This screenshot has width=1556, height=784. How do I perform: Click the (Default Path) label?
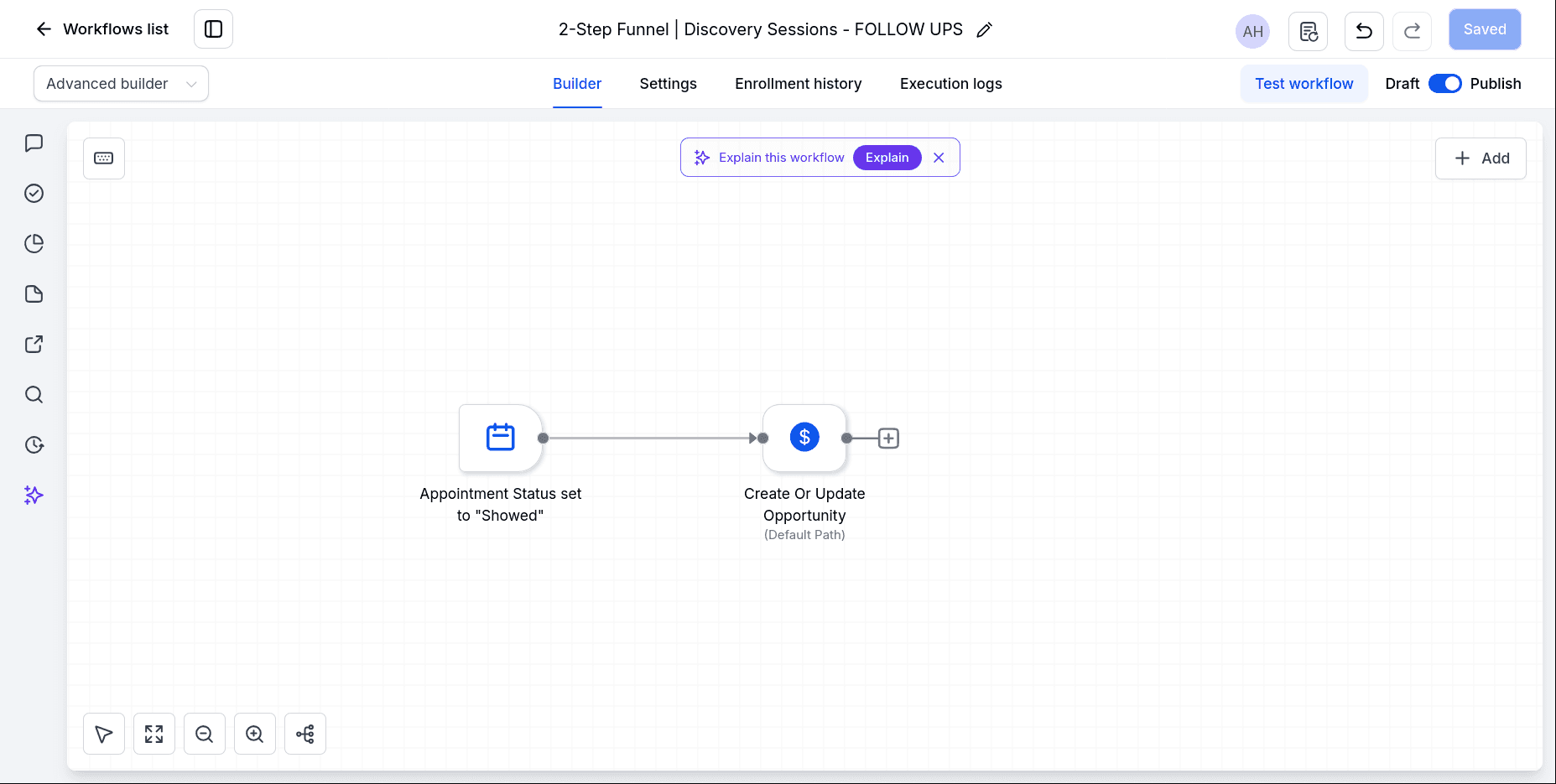pos(804,535)
